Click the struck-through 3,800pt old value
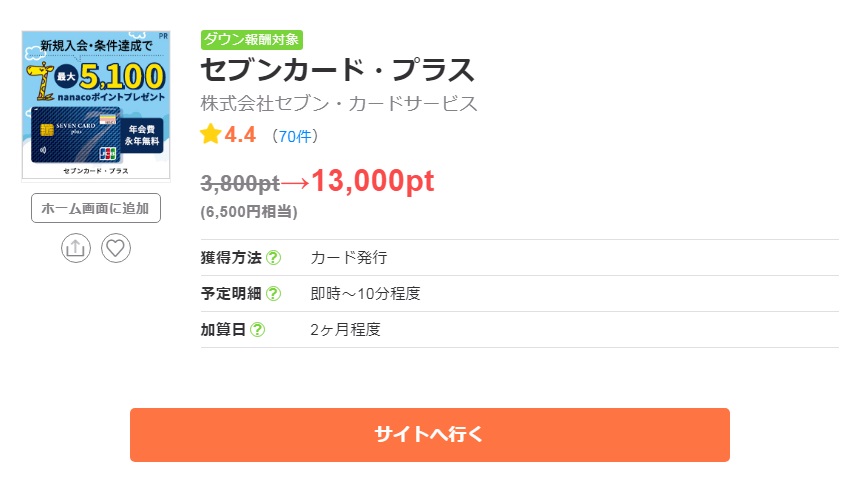 240,183
